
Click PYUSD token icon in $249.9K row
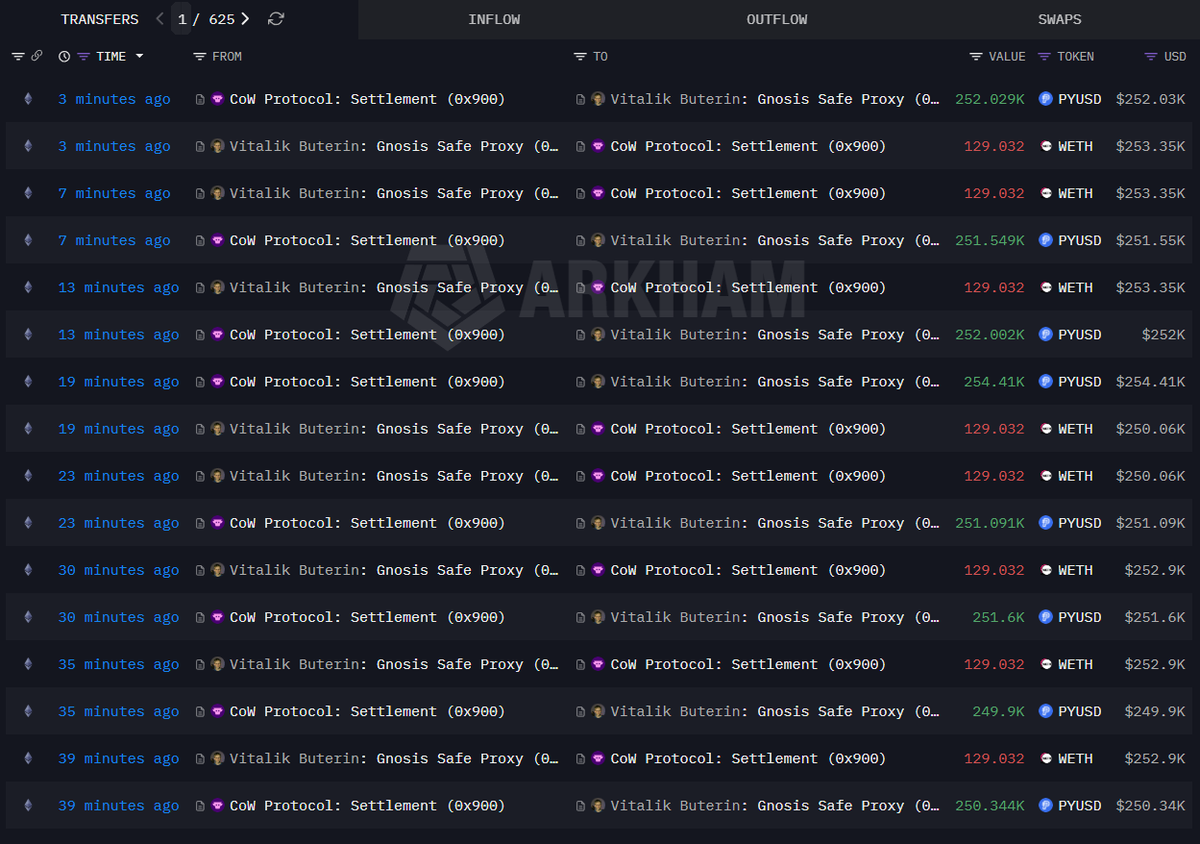1046,712
